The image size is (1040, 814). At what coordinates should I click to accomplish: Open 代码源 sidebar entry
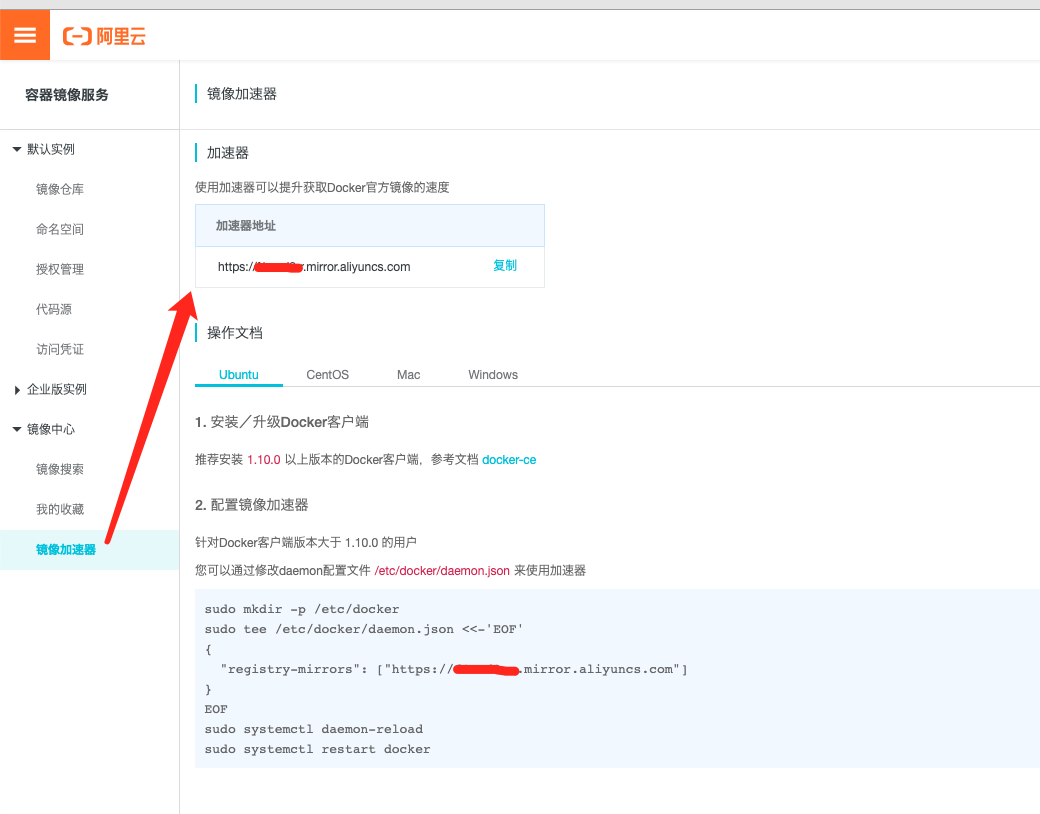(x=54, y=309)
